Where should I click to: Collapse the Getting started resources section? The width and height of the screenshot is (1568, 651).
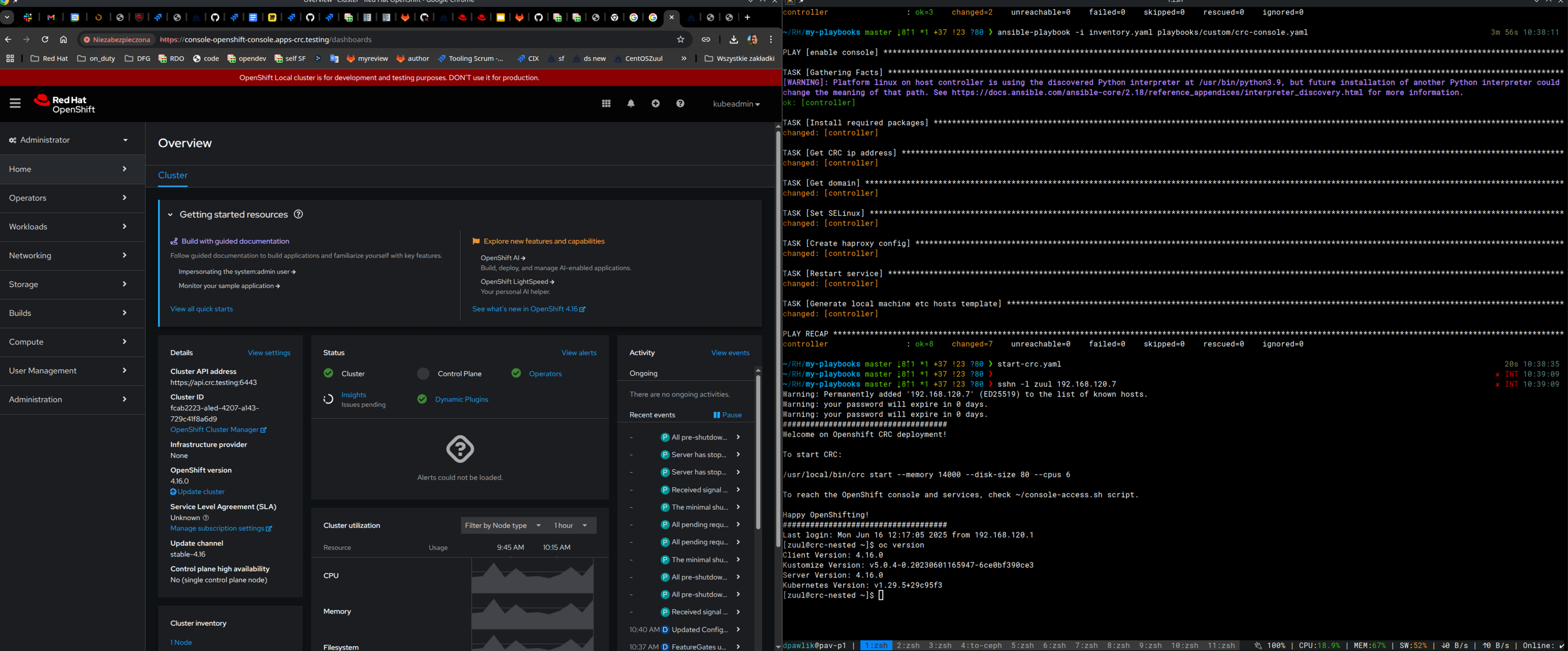pos(170,215)
